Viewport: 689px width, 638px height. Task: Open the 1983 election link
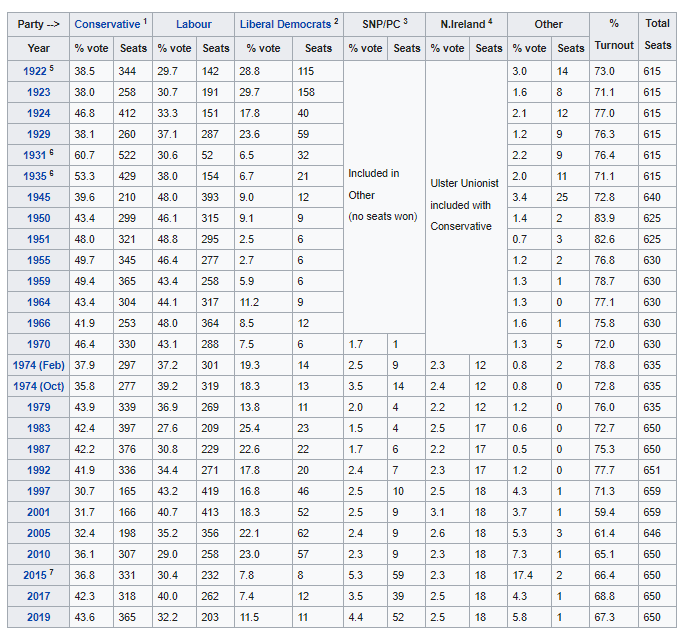(39, 428)
